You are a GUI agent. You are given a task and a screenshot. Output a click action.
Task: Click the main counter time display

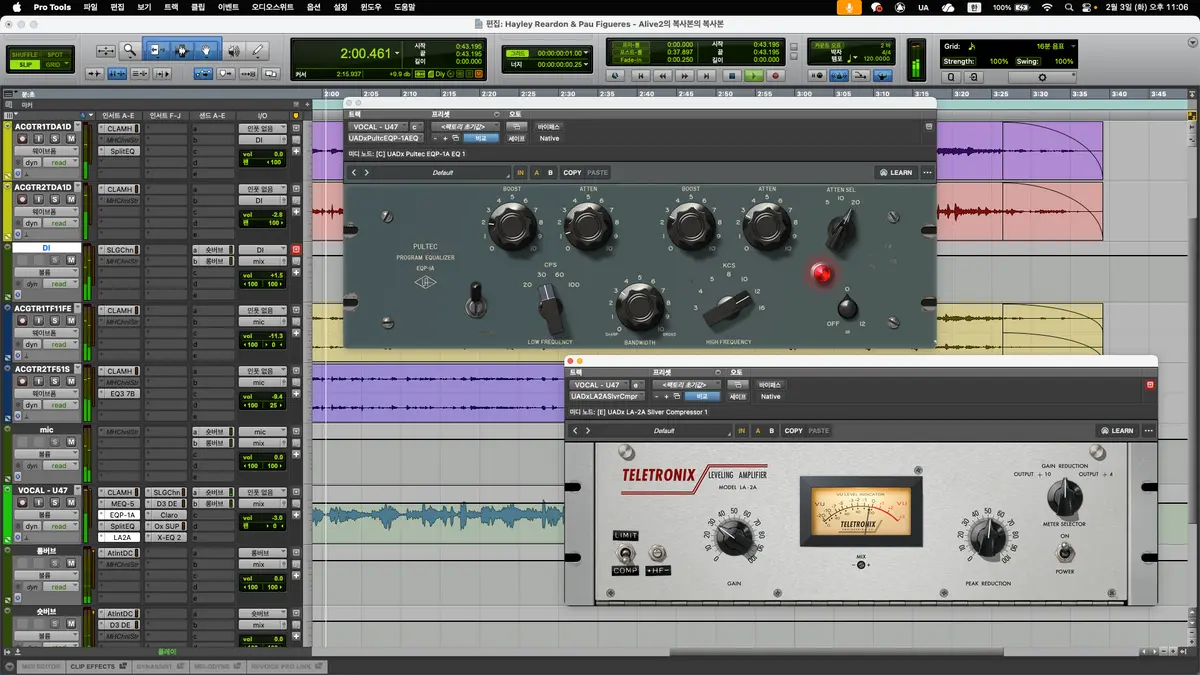coord(366,53)
